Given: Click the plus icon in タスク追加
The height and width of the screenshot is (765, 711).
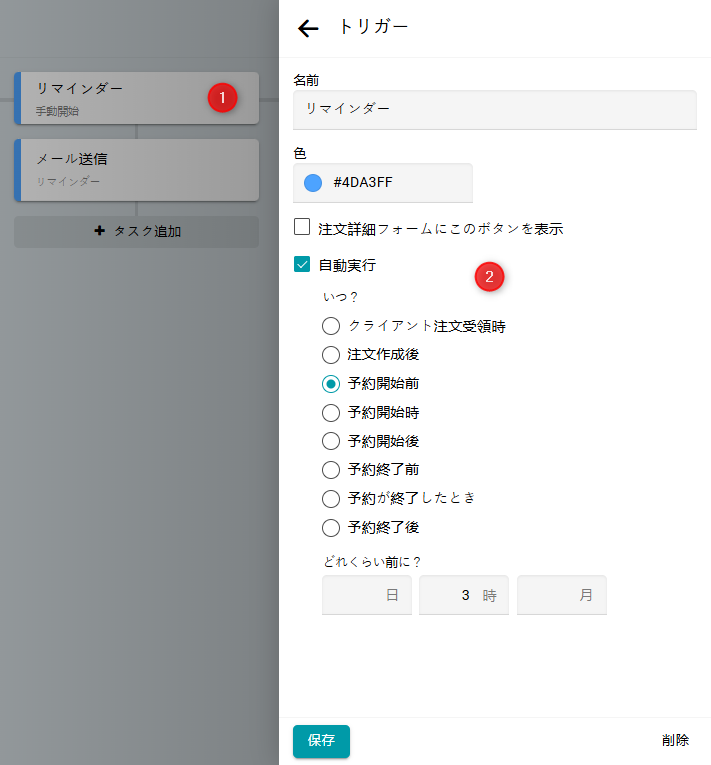Looking at the screenshot, I should (100, 231).
